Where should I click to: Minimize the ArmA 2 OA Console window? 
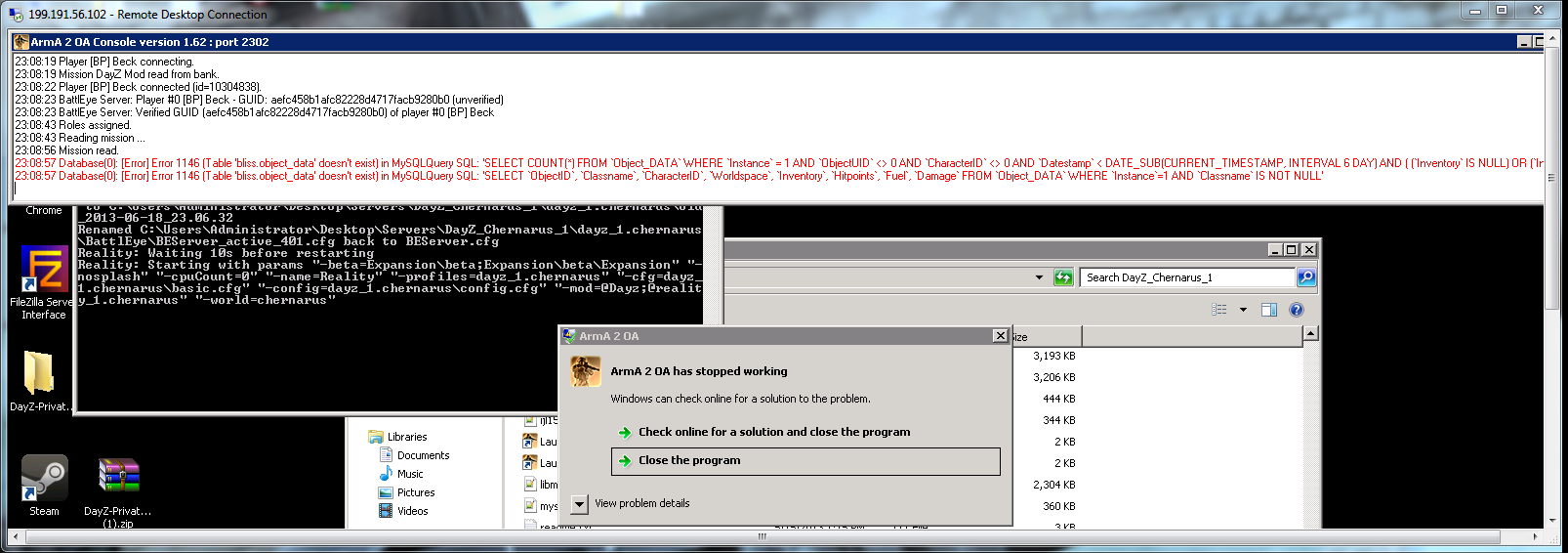(1524, 42)
